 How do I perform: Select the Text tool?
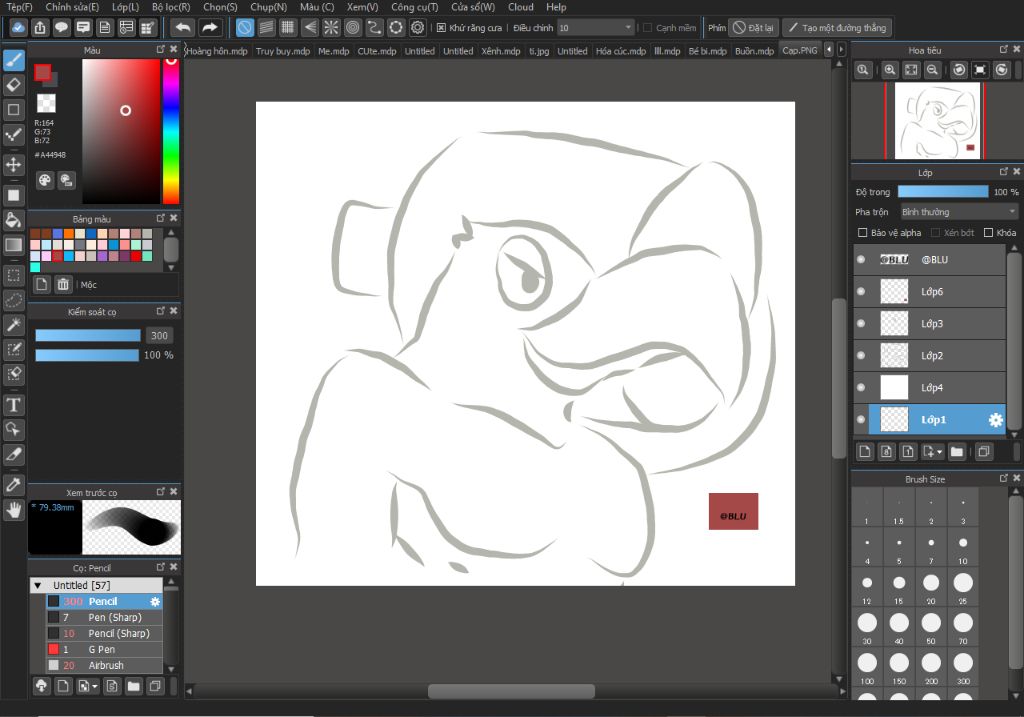14,405
